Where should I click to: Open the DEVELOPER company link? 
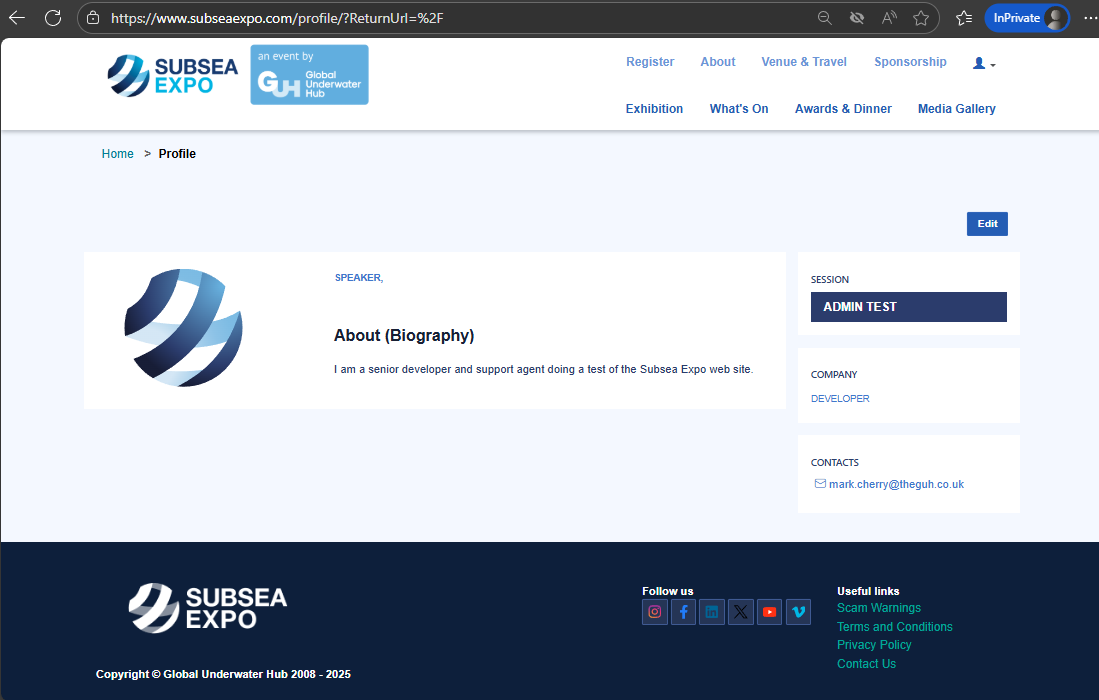click(x=840, y=398)
